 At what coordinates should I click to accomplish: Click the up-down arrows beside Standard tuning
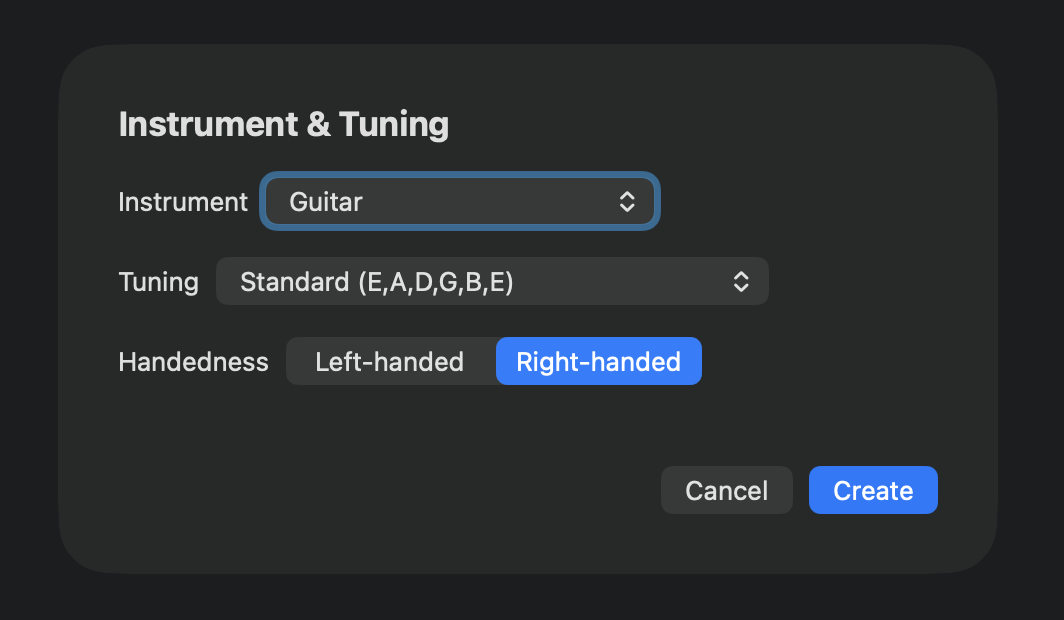(741, 281)
